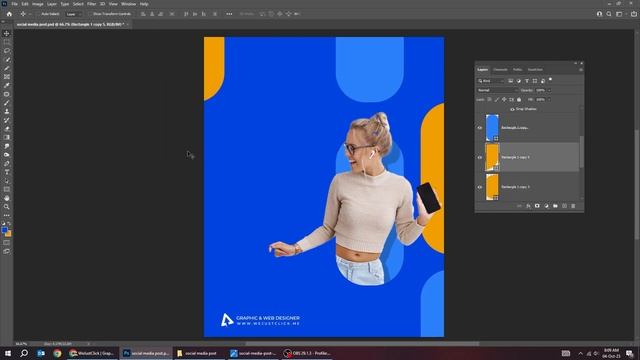Open the Layers panel options menu
This screenshot has width=640, height=360.
tap(581, 70)
